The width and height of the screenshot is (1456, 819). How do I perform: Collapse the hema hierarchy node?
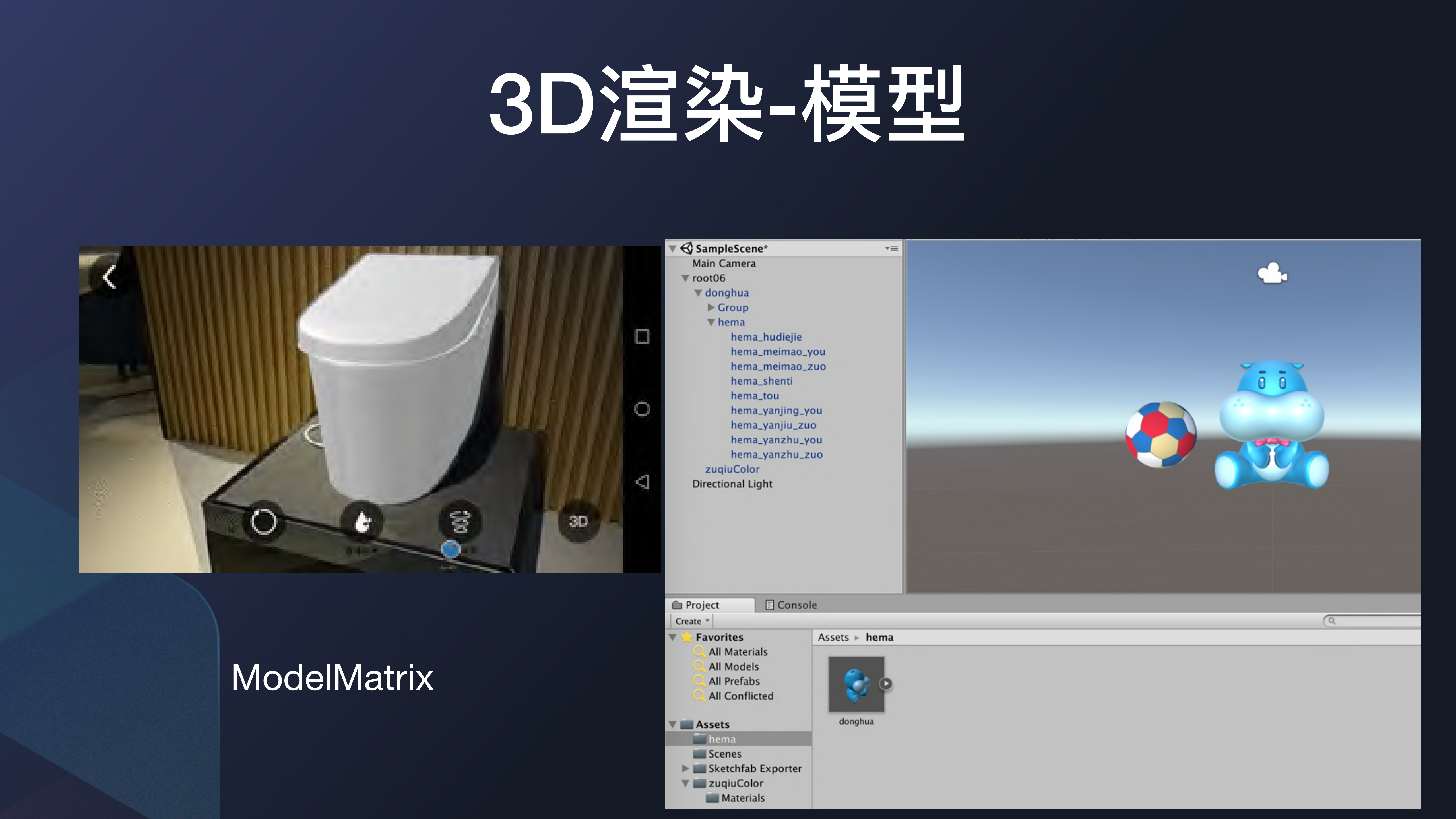tap(711, 322)
